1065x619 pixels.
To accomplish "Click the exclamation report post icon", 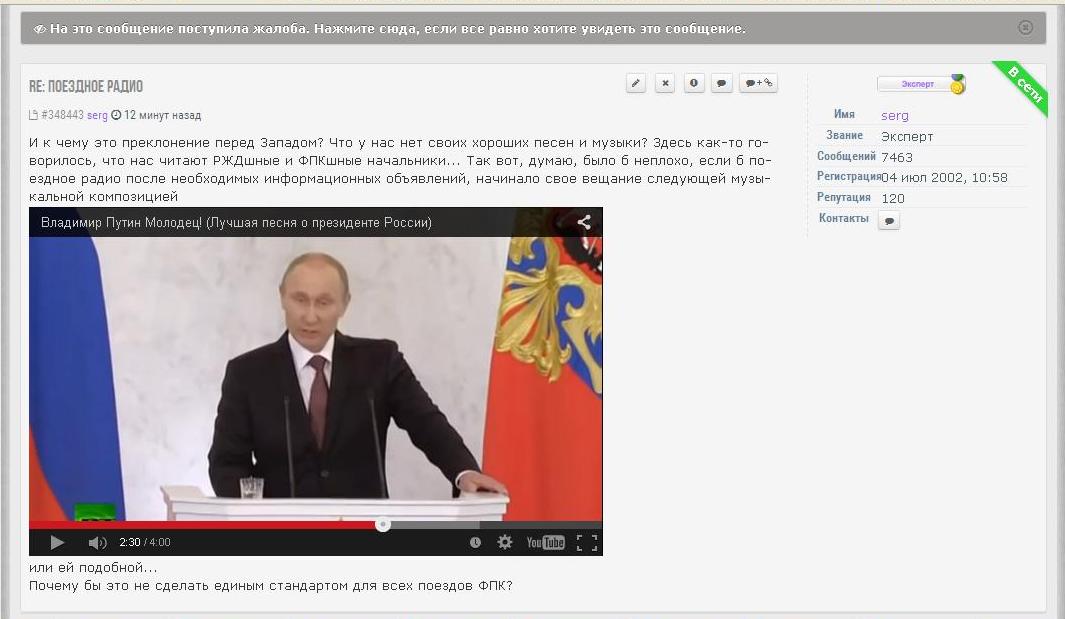I will click(x=694, y=84).
